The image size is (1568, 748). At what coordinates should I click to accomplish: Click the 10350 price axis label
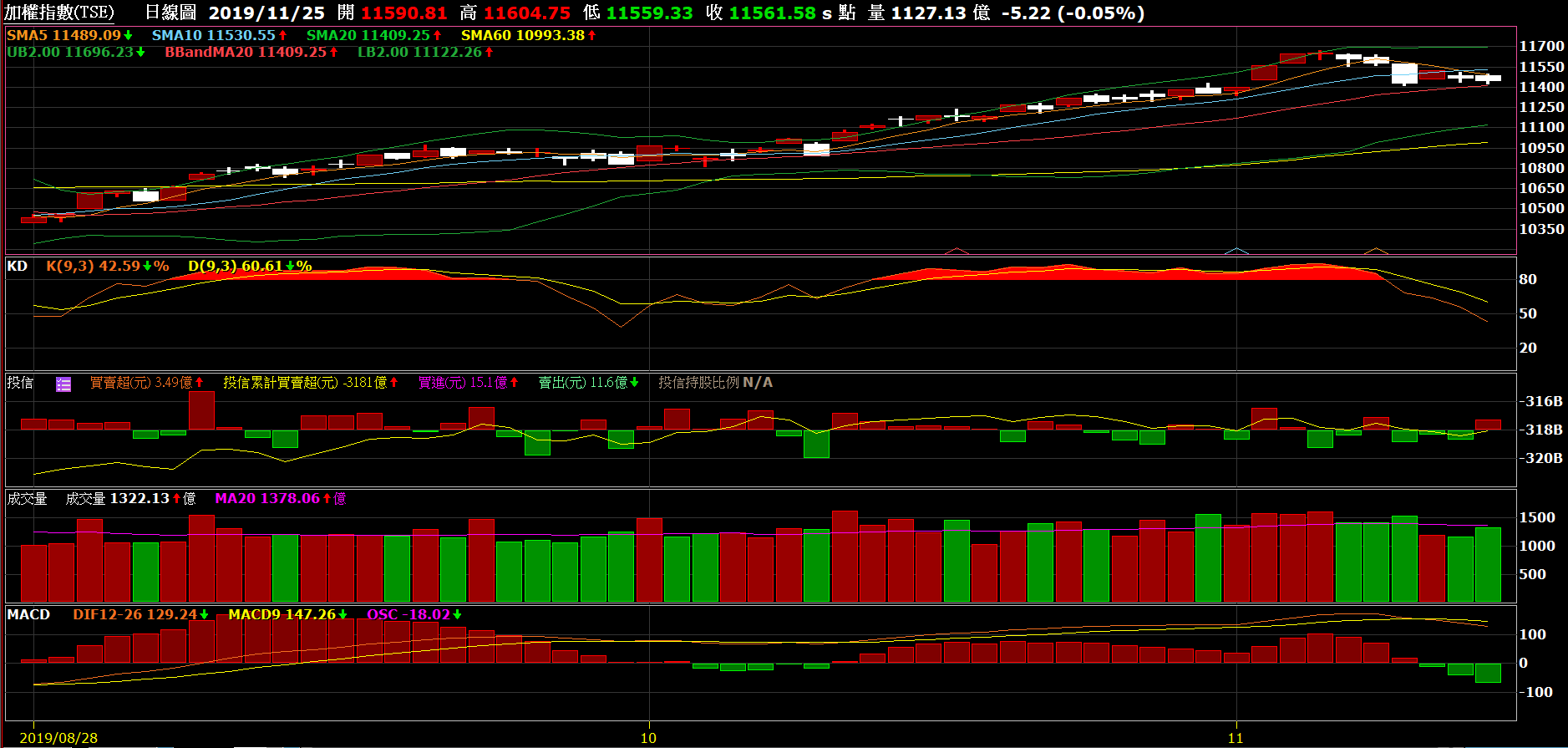click(1542, 229)
